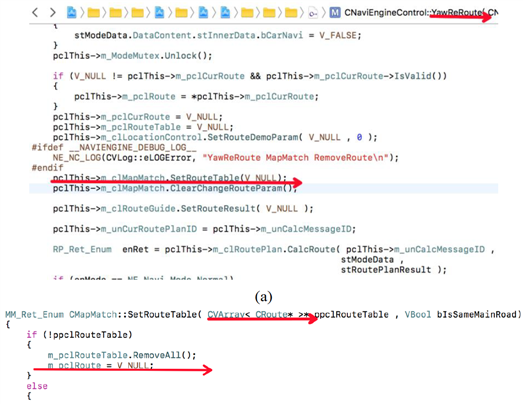Click the #ifdef __NAVIENGINE_DEBUG_LOG__ directive
This screenshot has width=523, height=404.
click(x=114, y=147)
